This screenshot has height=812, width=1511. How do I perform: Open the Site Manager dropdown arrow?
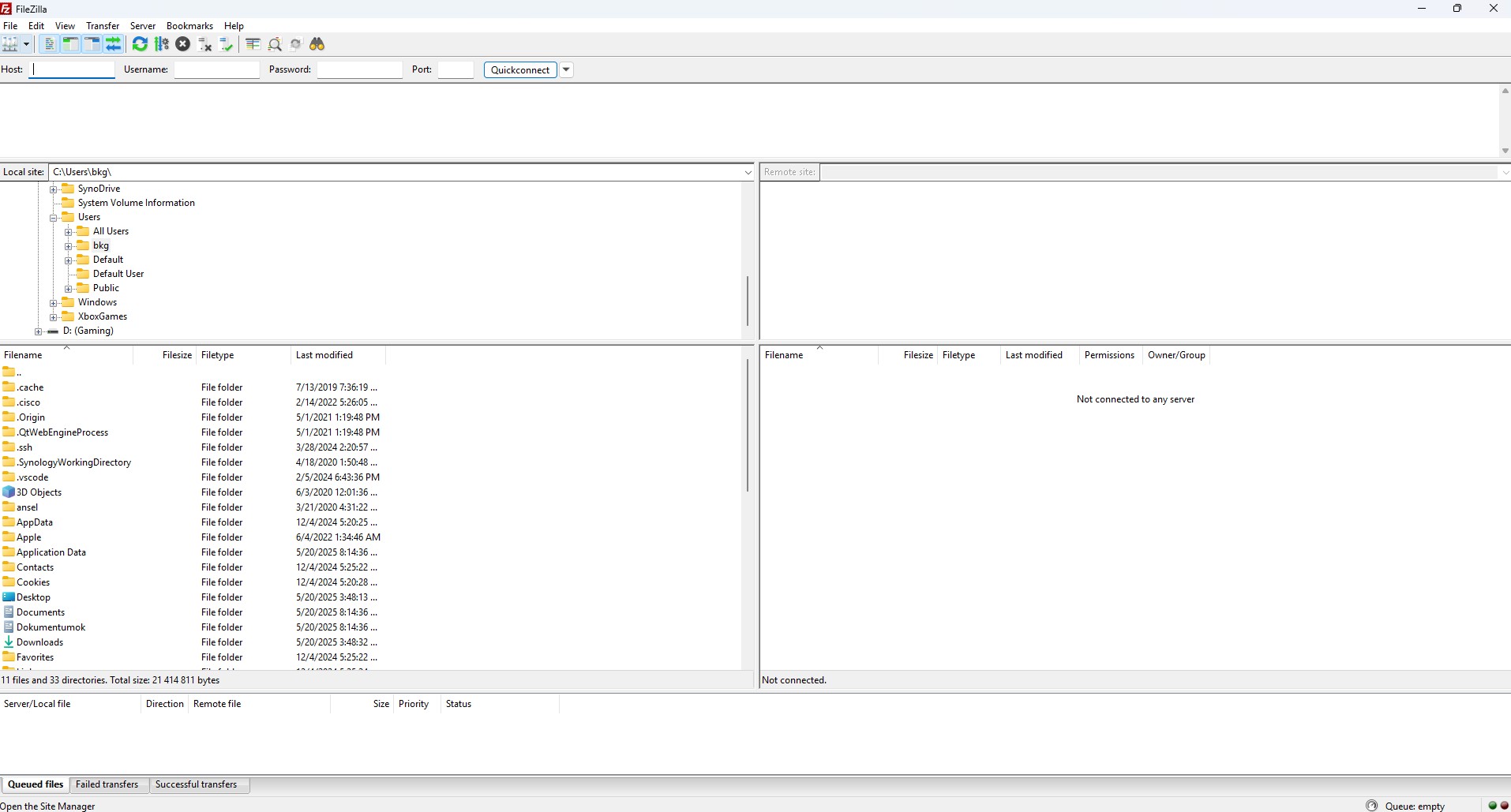tap(26, 44)
